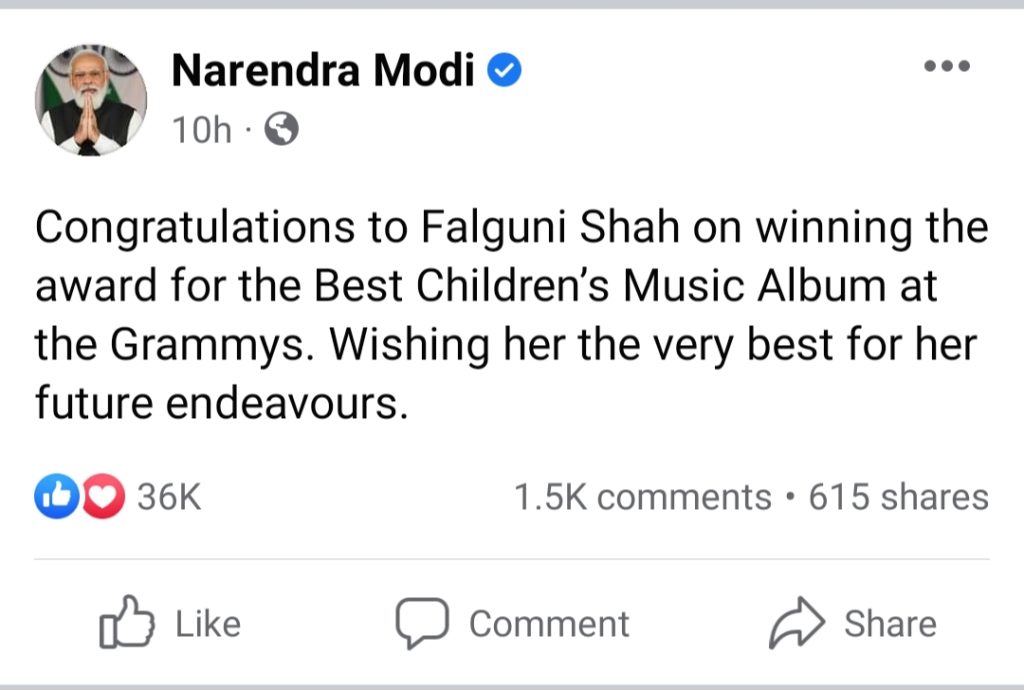Screen dimensions: 1024x690
Task: Open the Narendra Modi profile name
Action: [323, 71]
